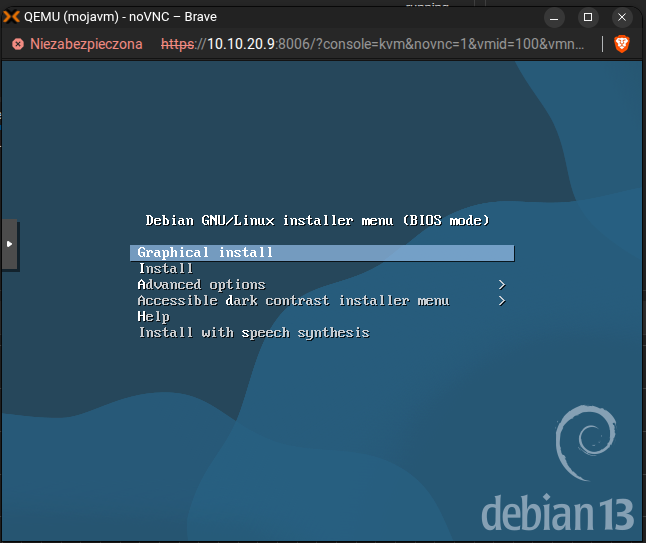The width and height of the screenshot is (646, 543).
Task: Click the Proxmox icon in the title bar
Action: [x=12, y=17]
